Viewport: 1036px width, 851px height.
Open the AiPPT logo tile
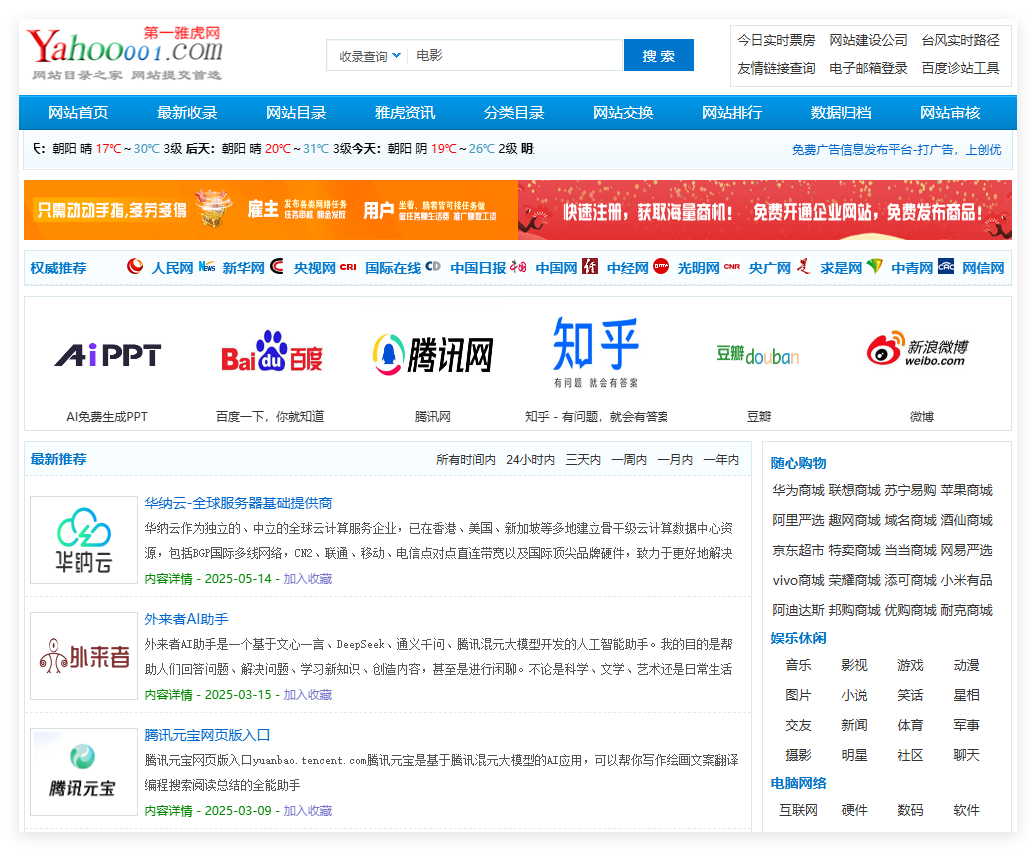(x=107, y=355)
